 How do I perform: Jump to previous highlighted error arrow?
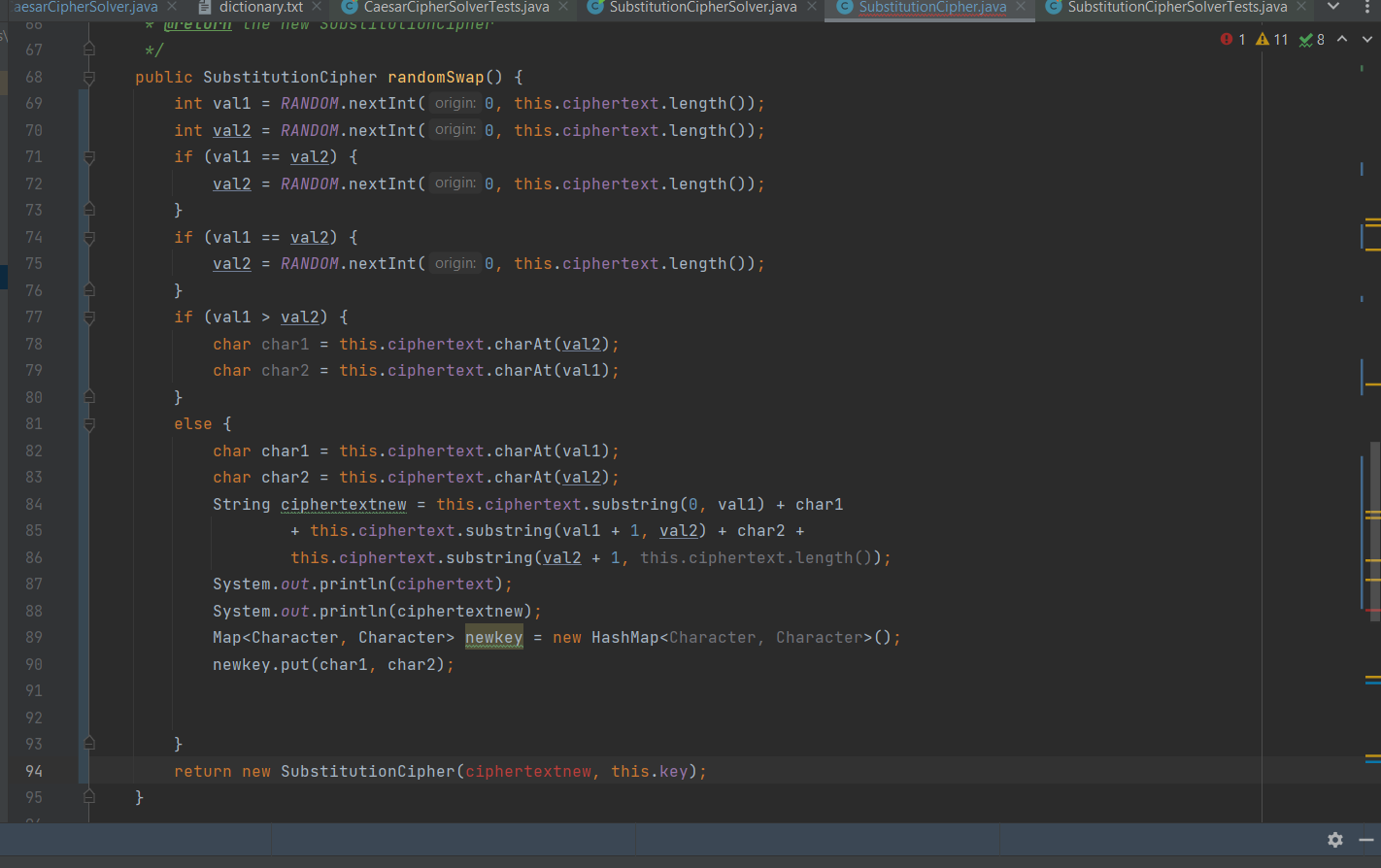1342,40
